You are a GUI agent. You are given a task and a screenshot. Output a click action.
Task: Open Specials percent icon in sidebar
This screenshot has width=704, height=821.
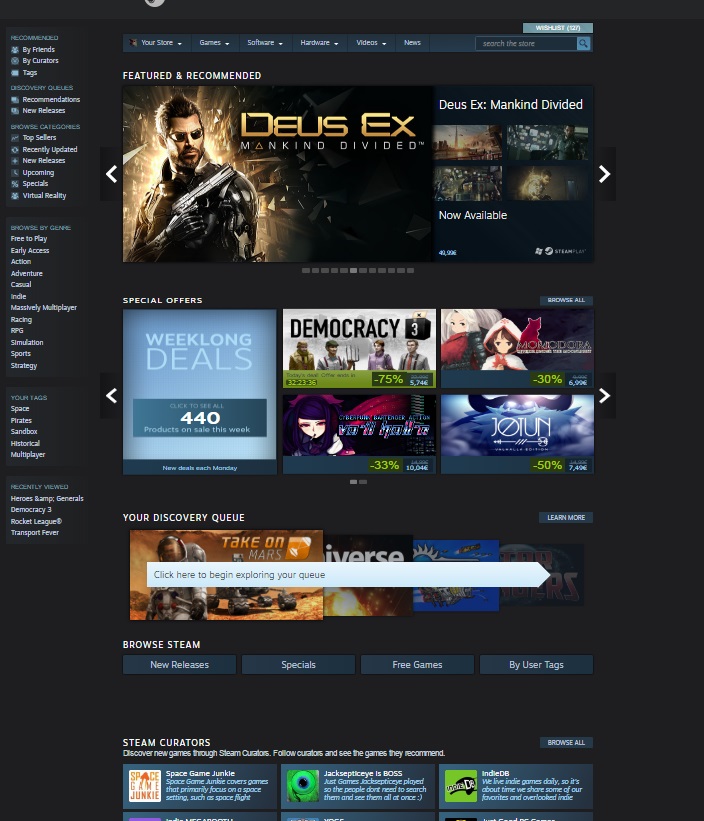[x=15, y=184]
